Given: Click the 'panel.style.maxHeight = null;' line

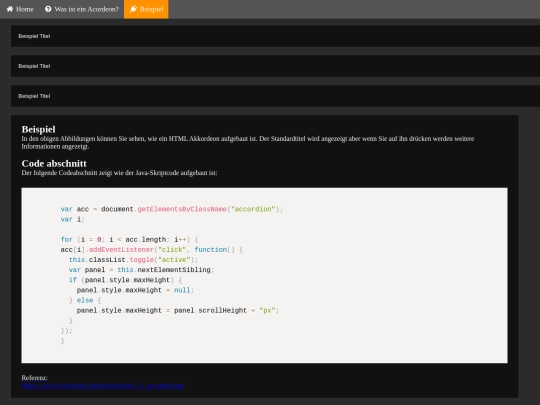Looking at the screenshot, I should [135, 290].
